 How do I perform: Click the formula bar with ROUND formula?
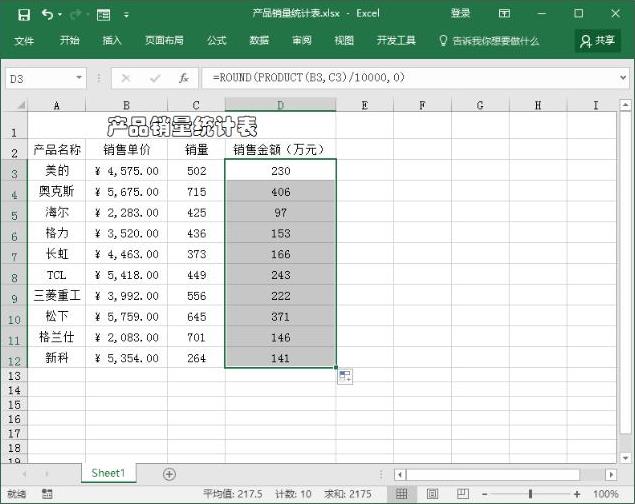click(409, 78)
